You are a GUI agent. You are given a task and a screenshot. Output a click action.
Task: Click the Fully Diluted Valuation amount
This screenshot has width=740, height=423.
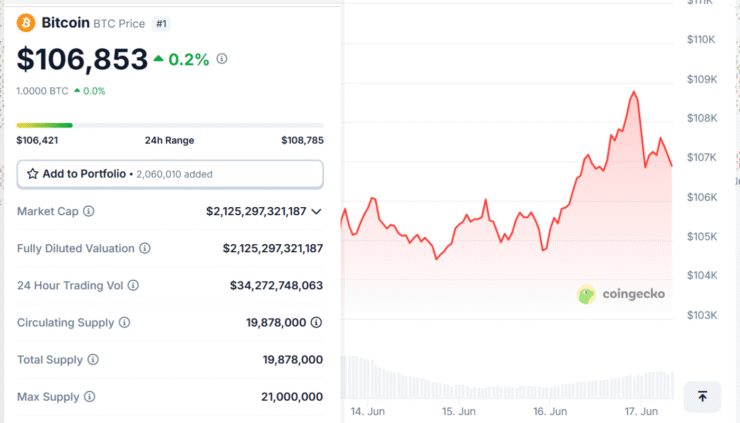273,248
